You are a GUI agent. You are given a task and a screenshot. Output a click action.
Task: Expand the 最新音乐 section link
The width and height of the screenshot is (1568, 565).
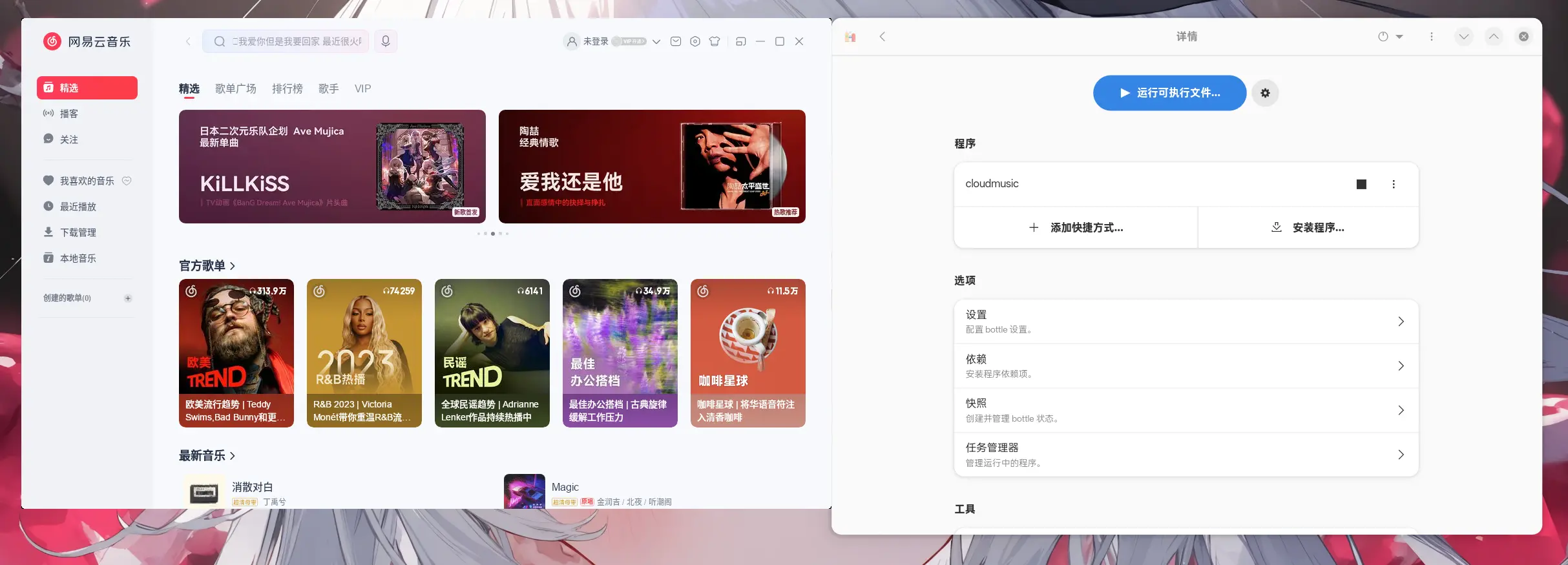207,455
